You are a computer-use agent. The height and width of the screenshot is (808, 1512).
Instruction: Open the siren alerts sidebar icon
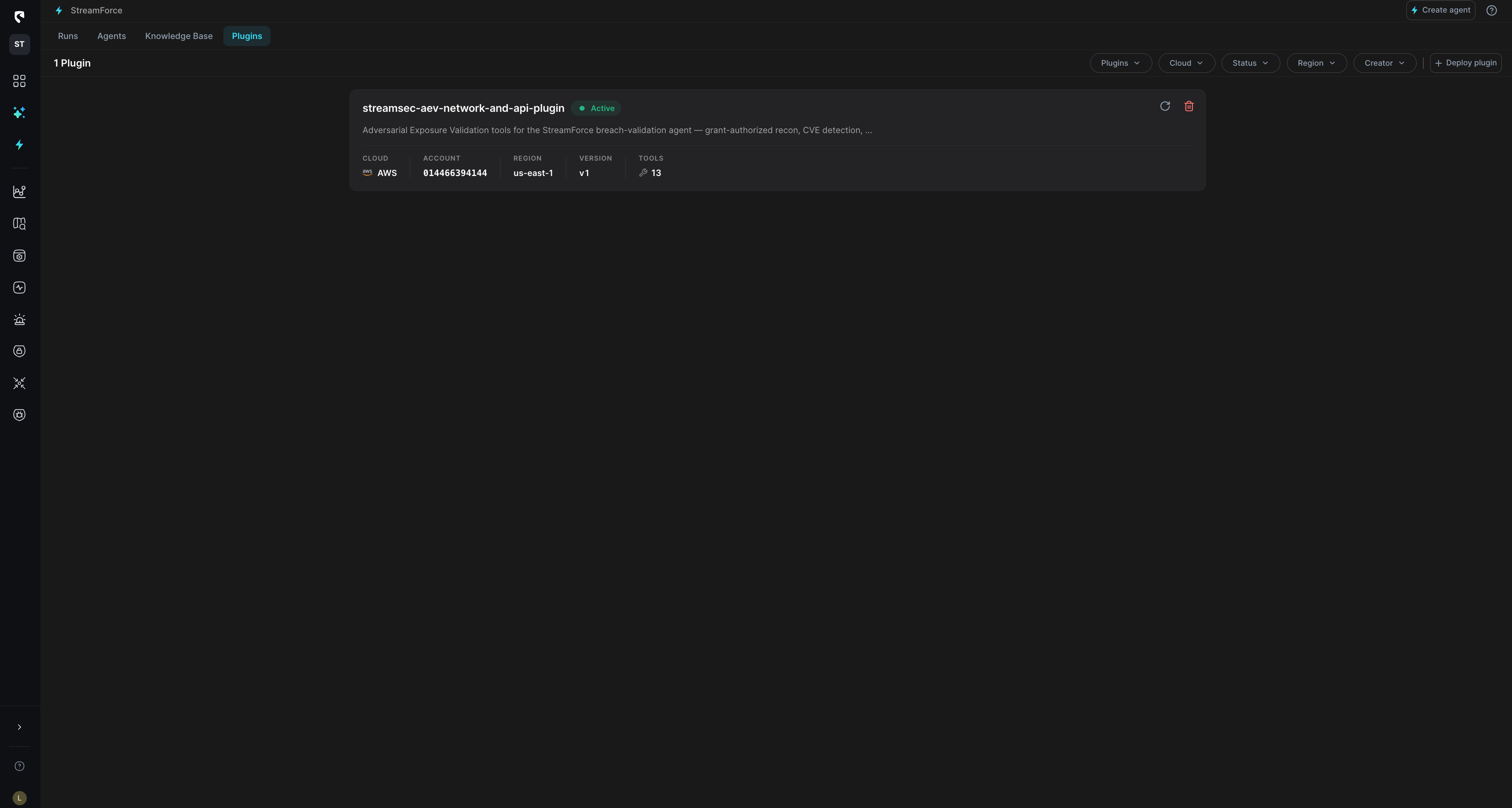19,319
